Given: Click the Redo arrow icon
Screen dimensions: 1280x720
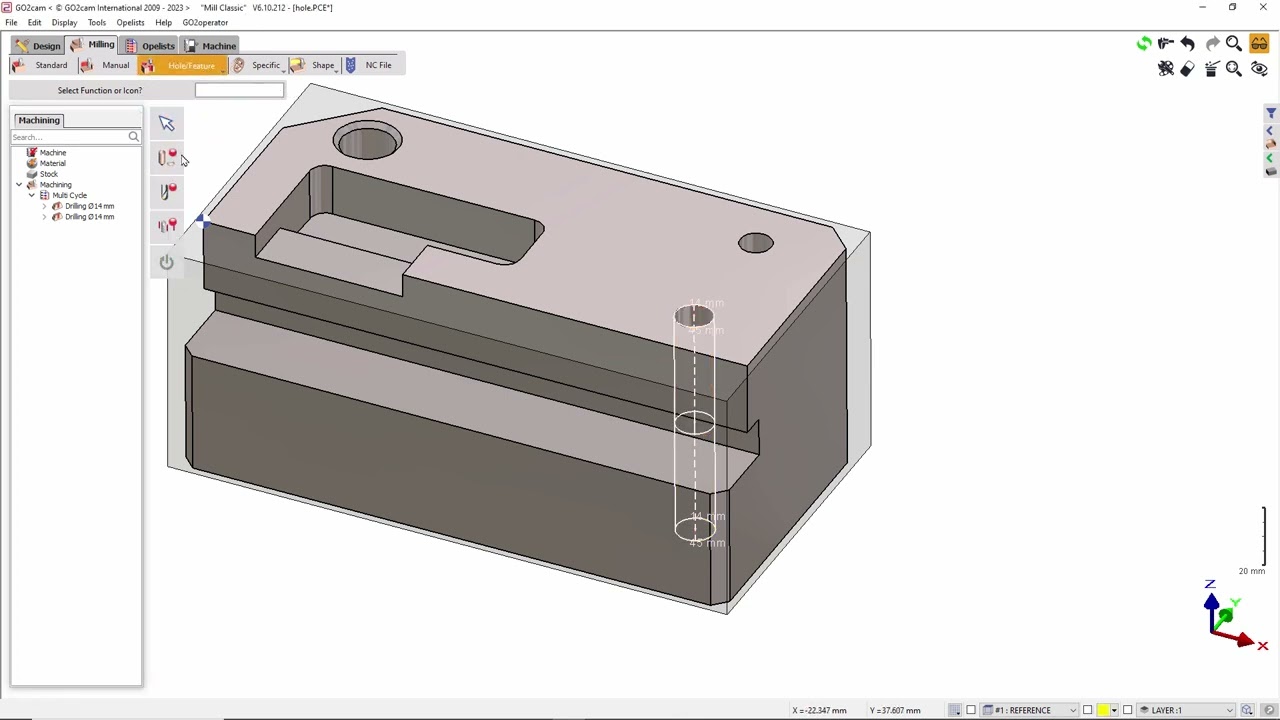Looking at the screenshot, I should (x=1212, y=44).
